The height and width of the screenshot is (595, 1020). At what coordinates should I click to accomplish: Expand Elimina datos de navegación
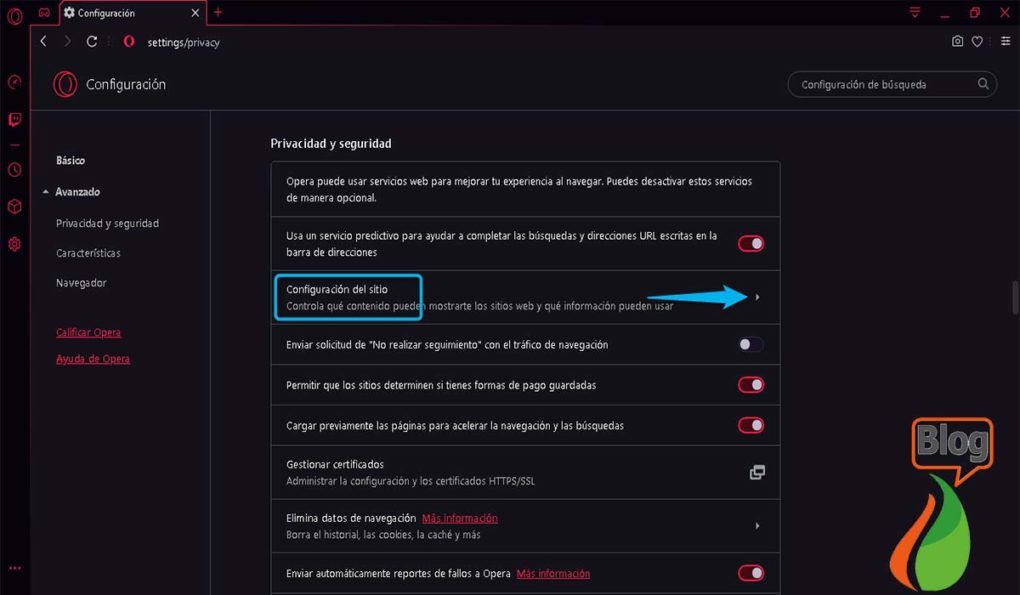pyautogui.click(x=757, y=525)
